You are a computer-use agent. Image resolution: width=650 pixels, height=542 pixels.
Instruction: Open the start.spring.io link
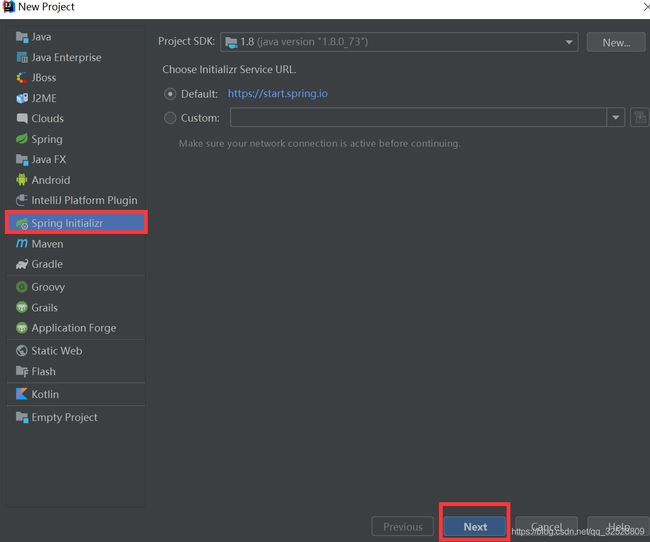(x=278, y=94)
